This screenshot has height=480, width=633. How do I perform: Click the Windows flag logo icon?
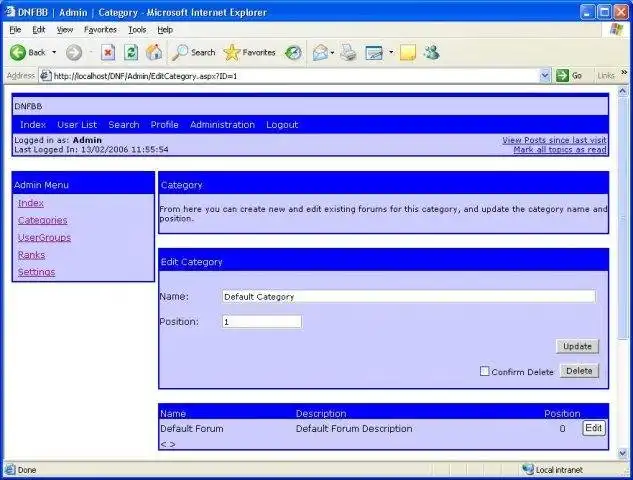point(616,30)
